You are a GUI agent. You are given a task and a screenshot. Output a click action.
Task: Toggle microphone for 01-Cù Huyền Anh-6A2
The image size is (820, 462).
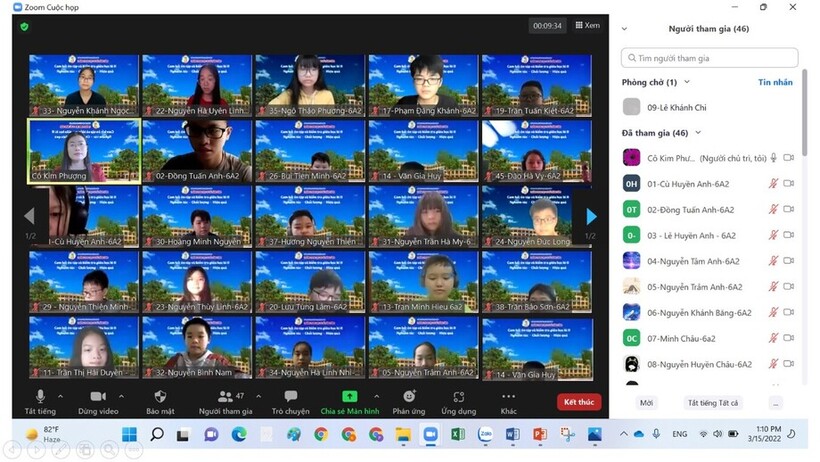tap(772, 184)
